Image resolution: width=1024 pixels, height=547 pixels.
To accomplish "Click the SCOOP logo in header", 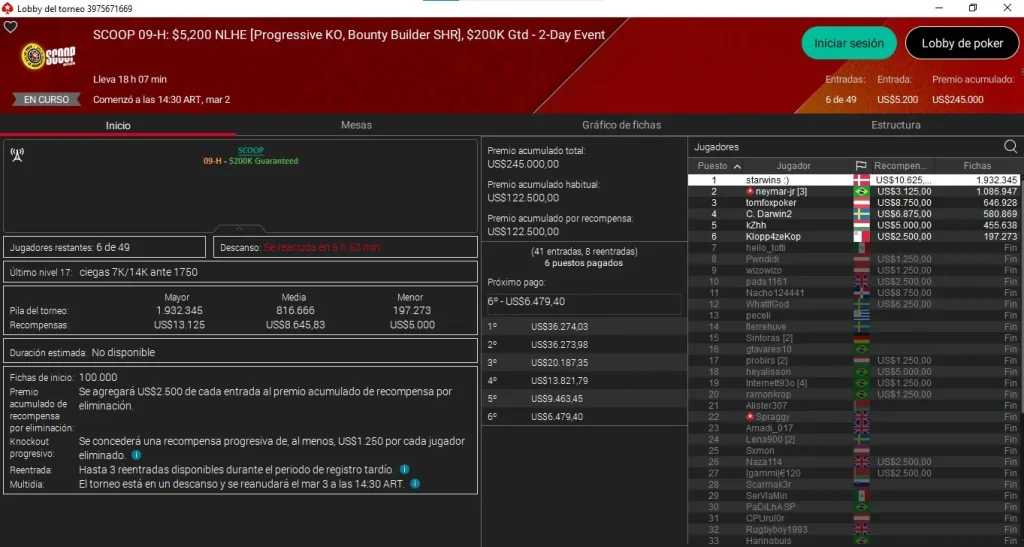I will (x=48, y=56).
